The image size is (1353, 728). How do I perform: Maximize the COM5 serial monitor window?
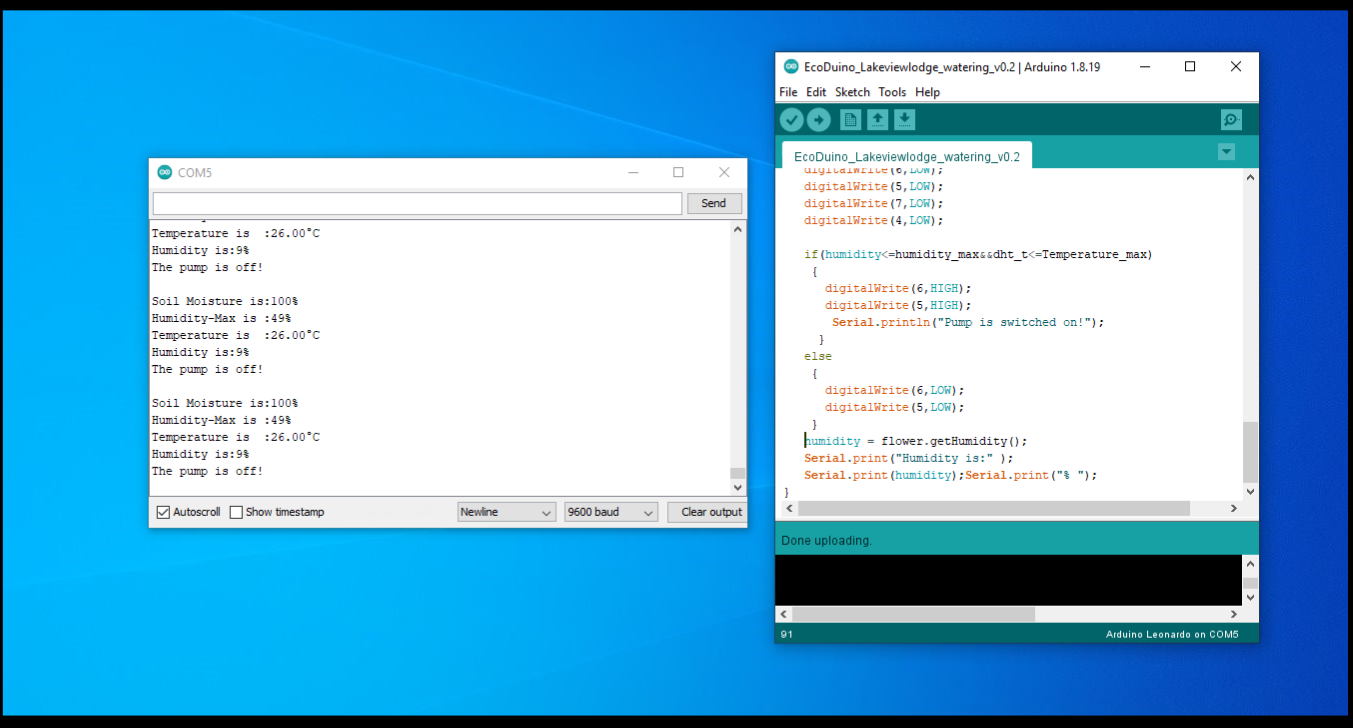678,172
